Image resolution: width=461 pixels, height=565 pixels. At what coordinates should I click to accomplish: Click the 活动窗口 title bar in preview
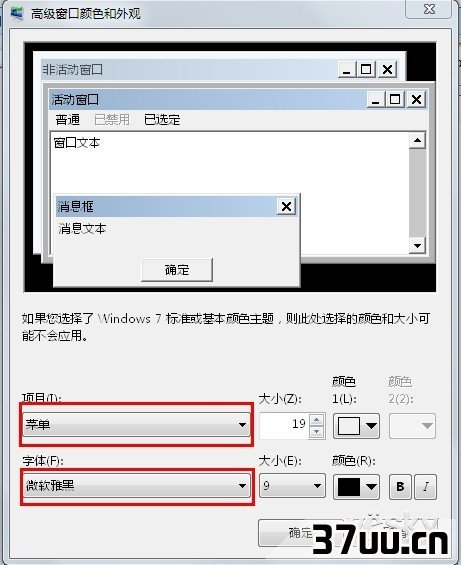(x=207, y=99)
